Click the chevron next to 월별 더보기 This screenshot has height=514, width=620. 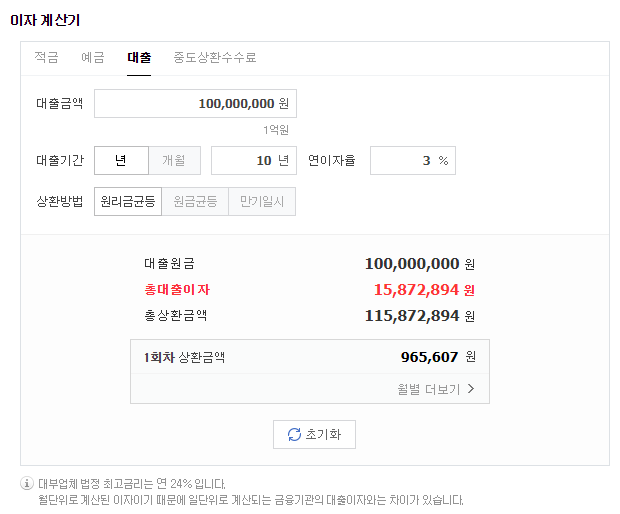pos(471,389)
